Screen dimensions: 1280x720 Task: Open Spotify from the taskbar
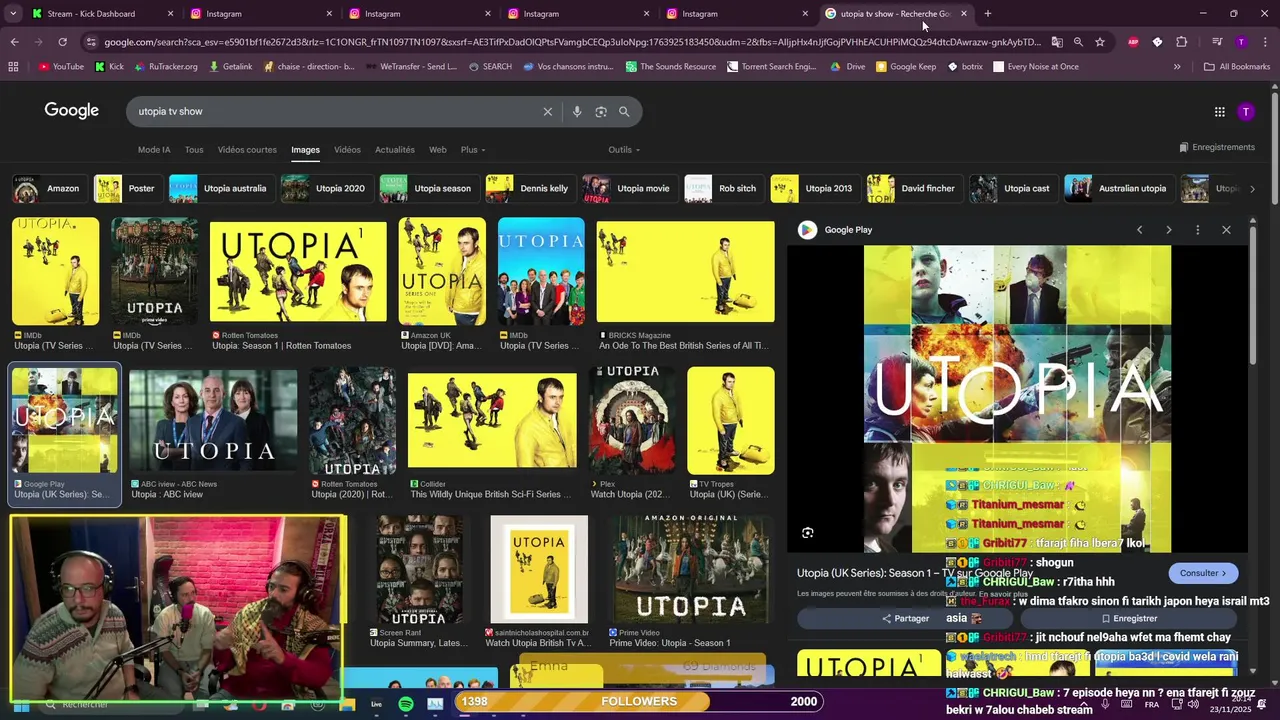point(406,704)
